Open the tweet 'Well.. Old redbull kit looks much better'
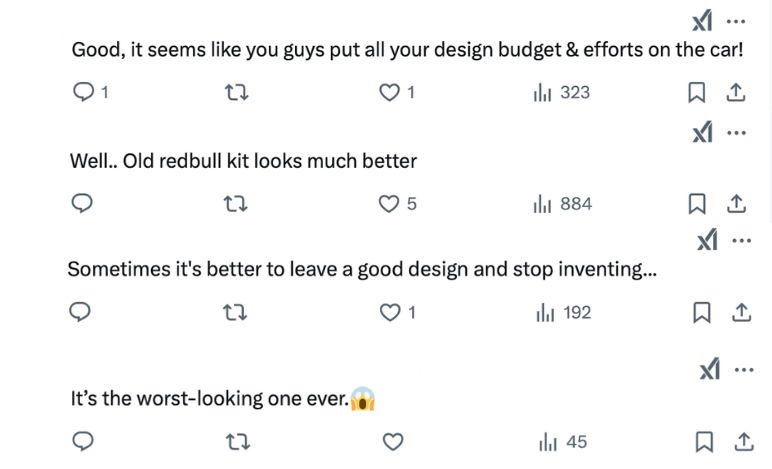The image size is (772, 469). [243, 161]
